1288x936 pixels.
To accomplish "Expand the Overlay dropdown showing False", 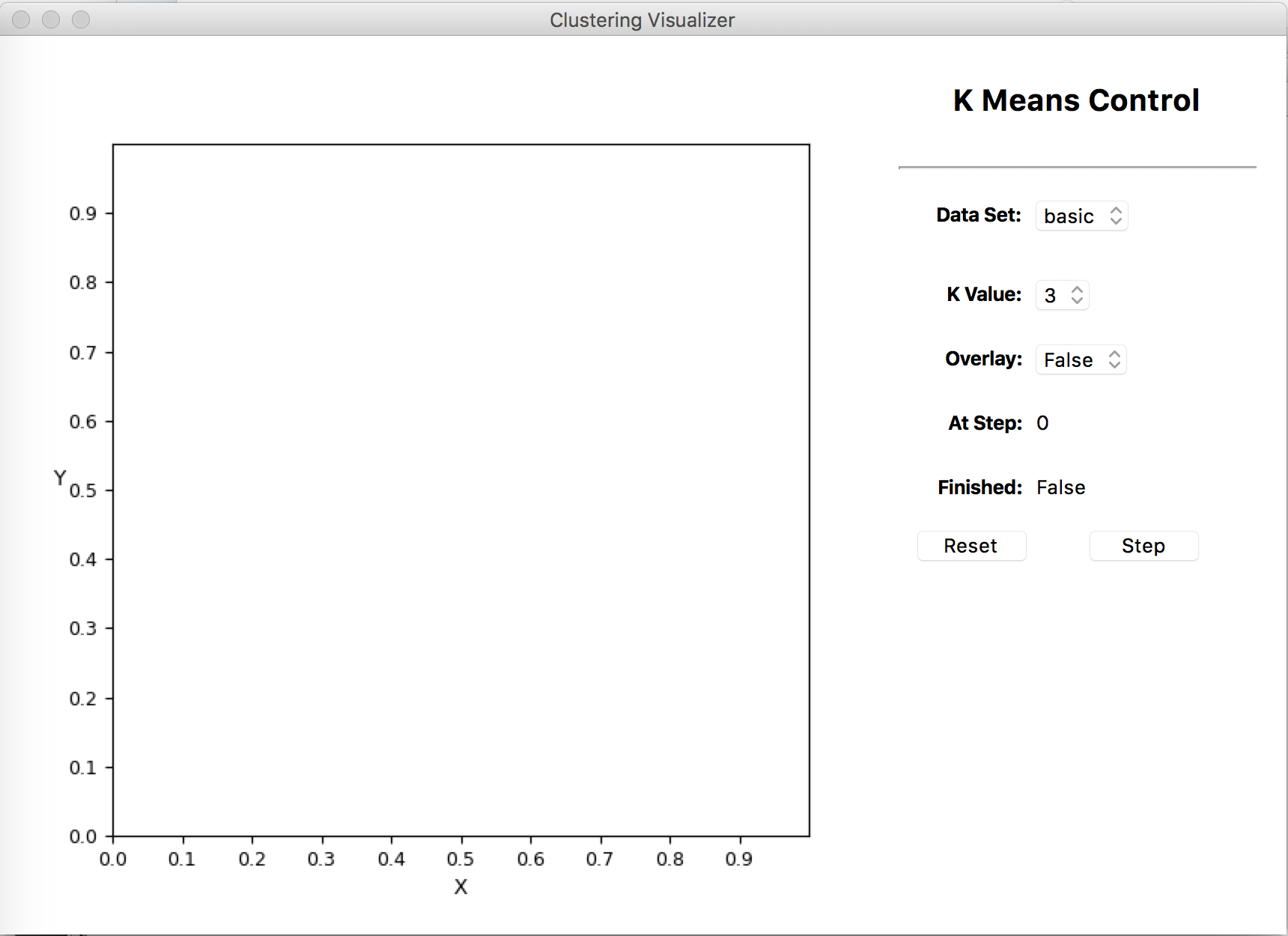I will [1081, 360].
